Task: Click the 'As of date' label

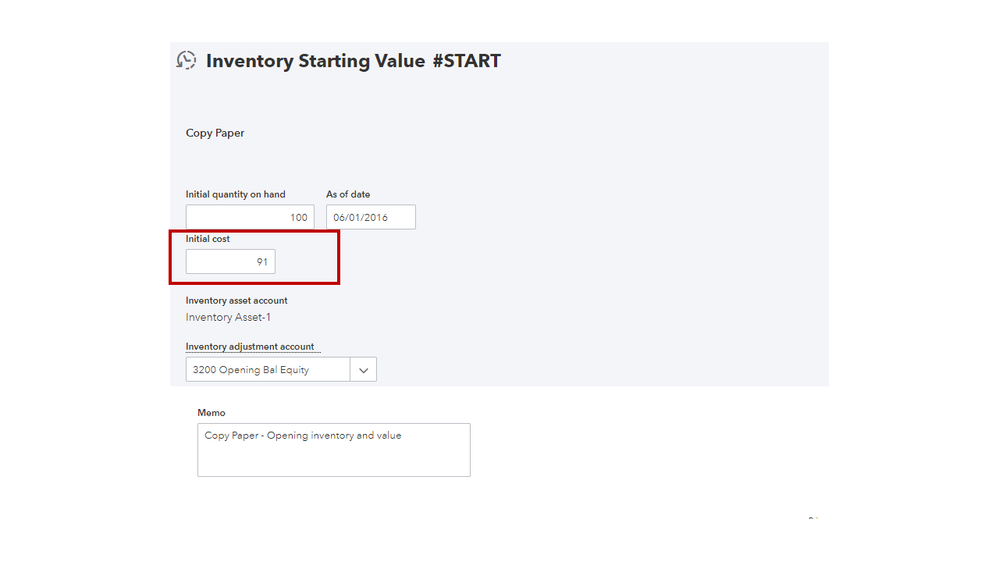Action: 348,194
